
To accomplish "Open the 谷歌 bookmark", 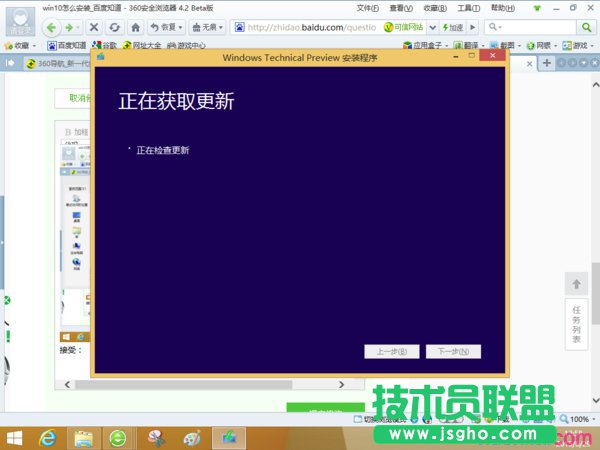I will pos(104,46).
